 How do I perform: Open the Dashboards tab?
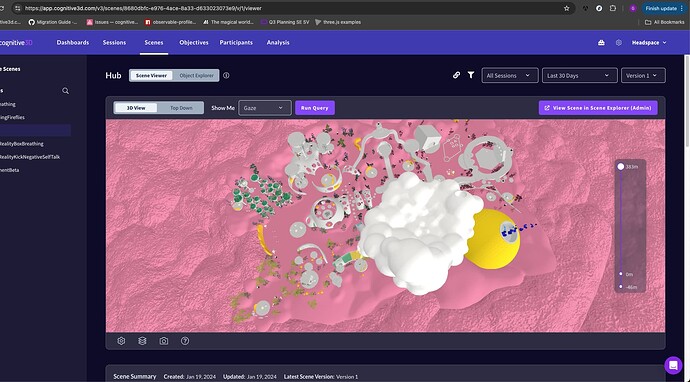point(73,43)
